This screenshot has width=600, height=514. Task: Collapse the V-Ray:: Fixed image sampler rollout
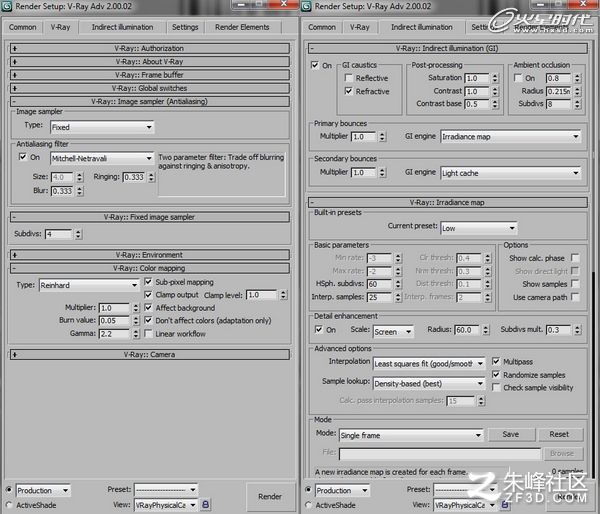(x=149, y=217)
